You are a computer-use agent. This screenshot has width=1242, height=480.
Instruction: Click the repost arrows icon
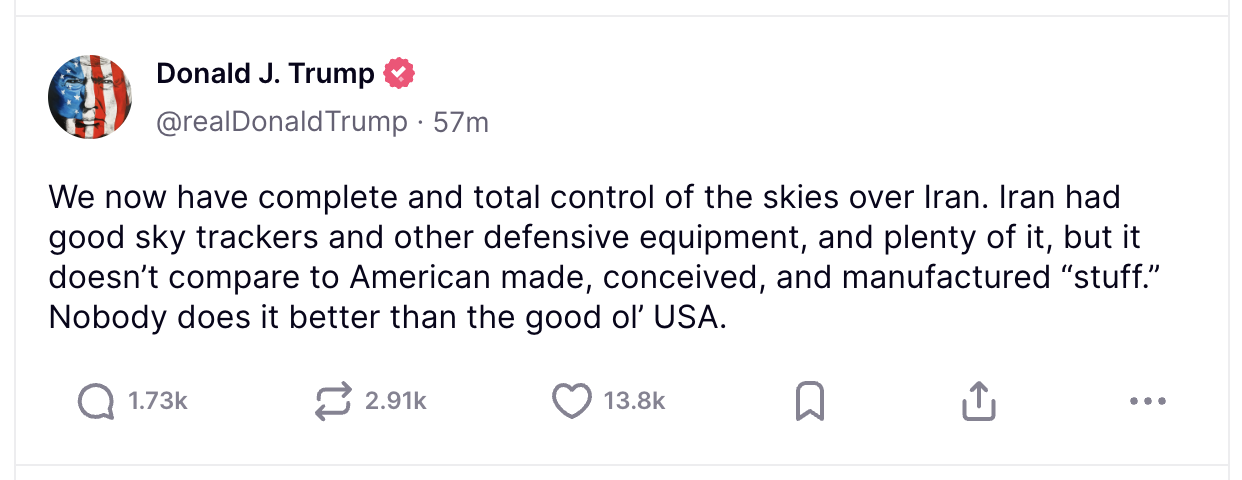[331, 401]
